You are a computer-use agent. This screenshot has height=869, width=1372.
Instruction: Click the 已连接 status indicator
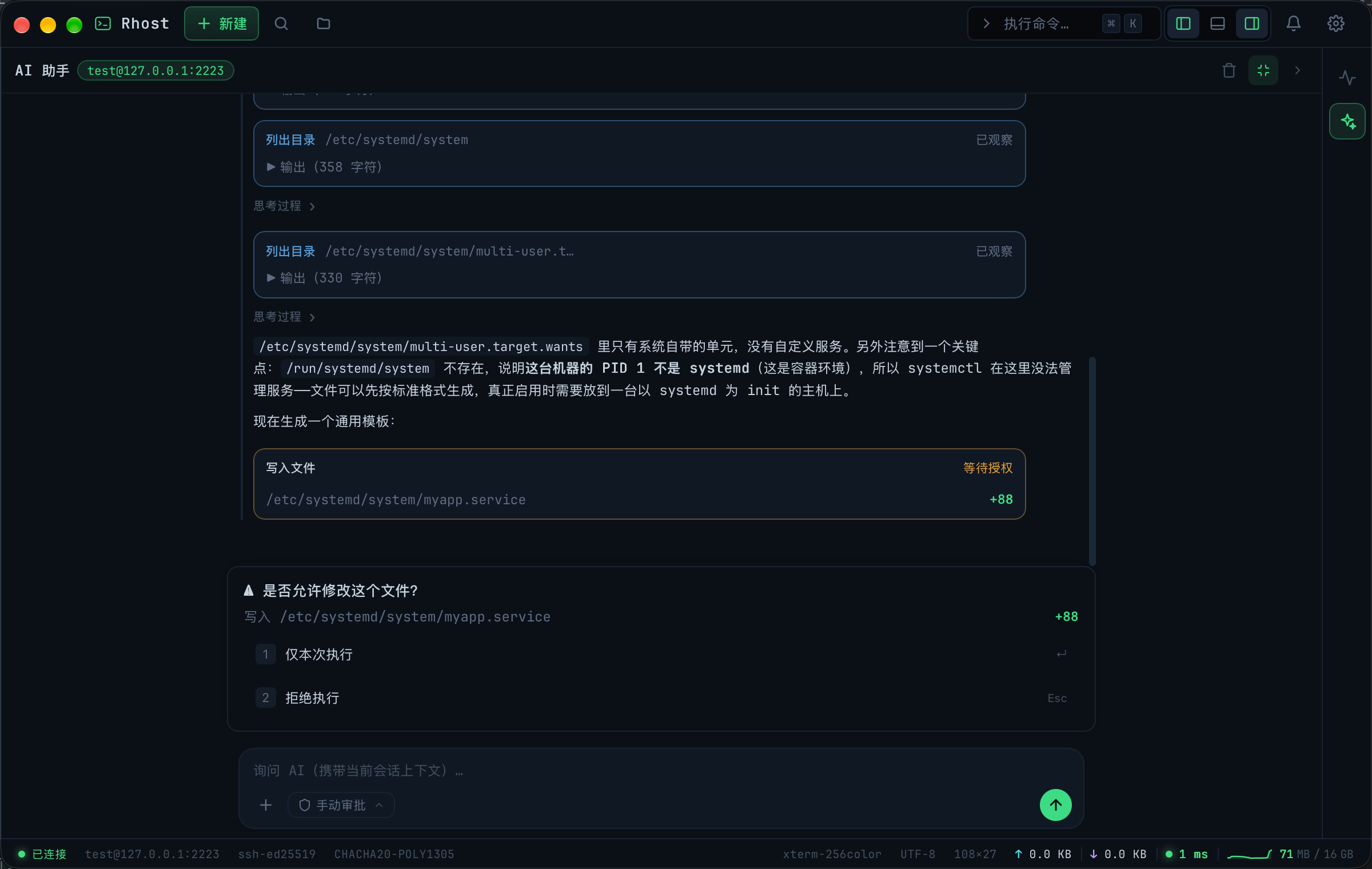[x=42, y=854]
